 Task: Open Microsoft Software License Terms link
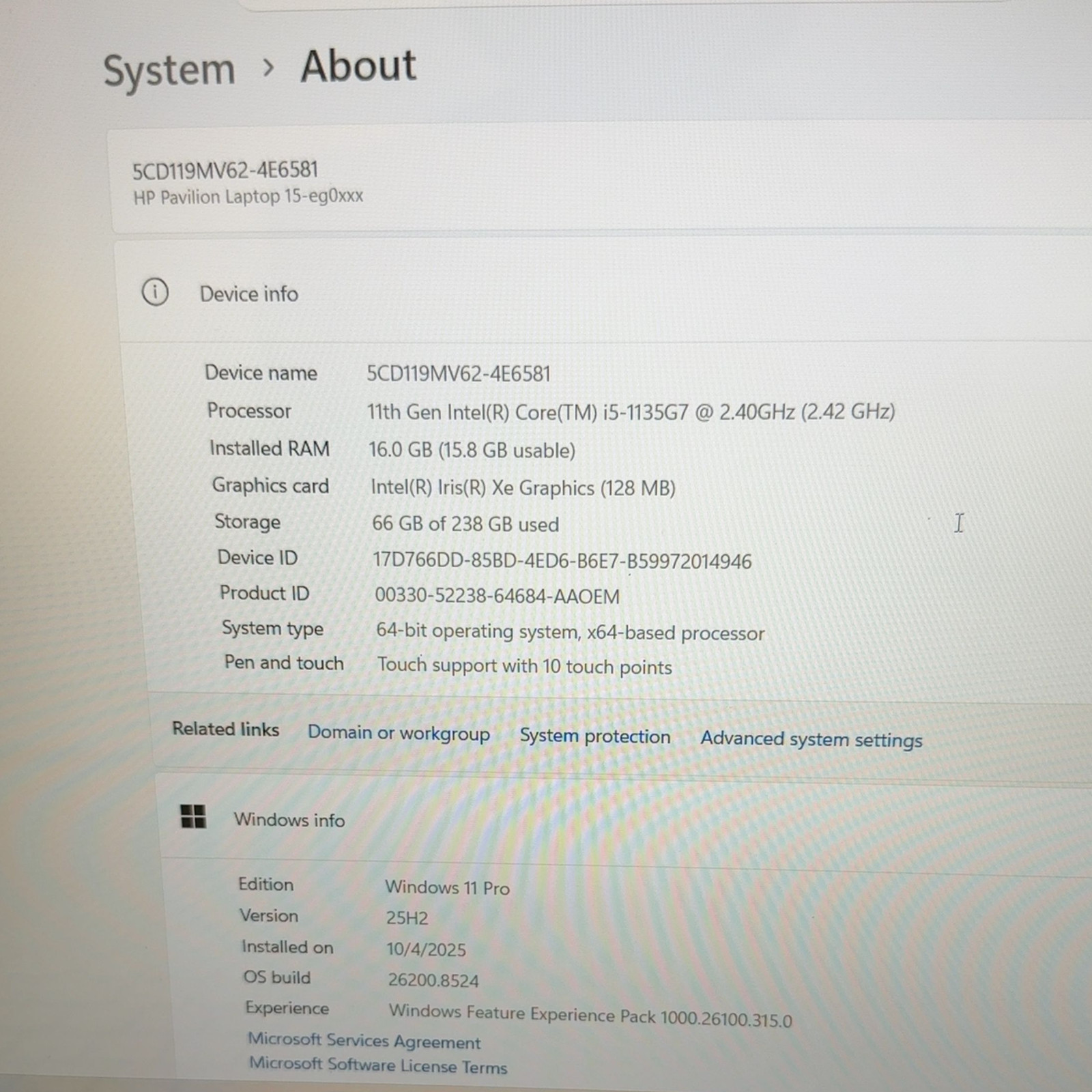378,1065
